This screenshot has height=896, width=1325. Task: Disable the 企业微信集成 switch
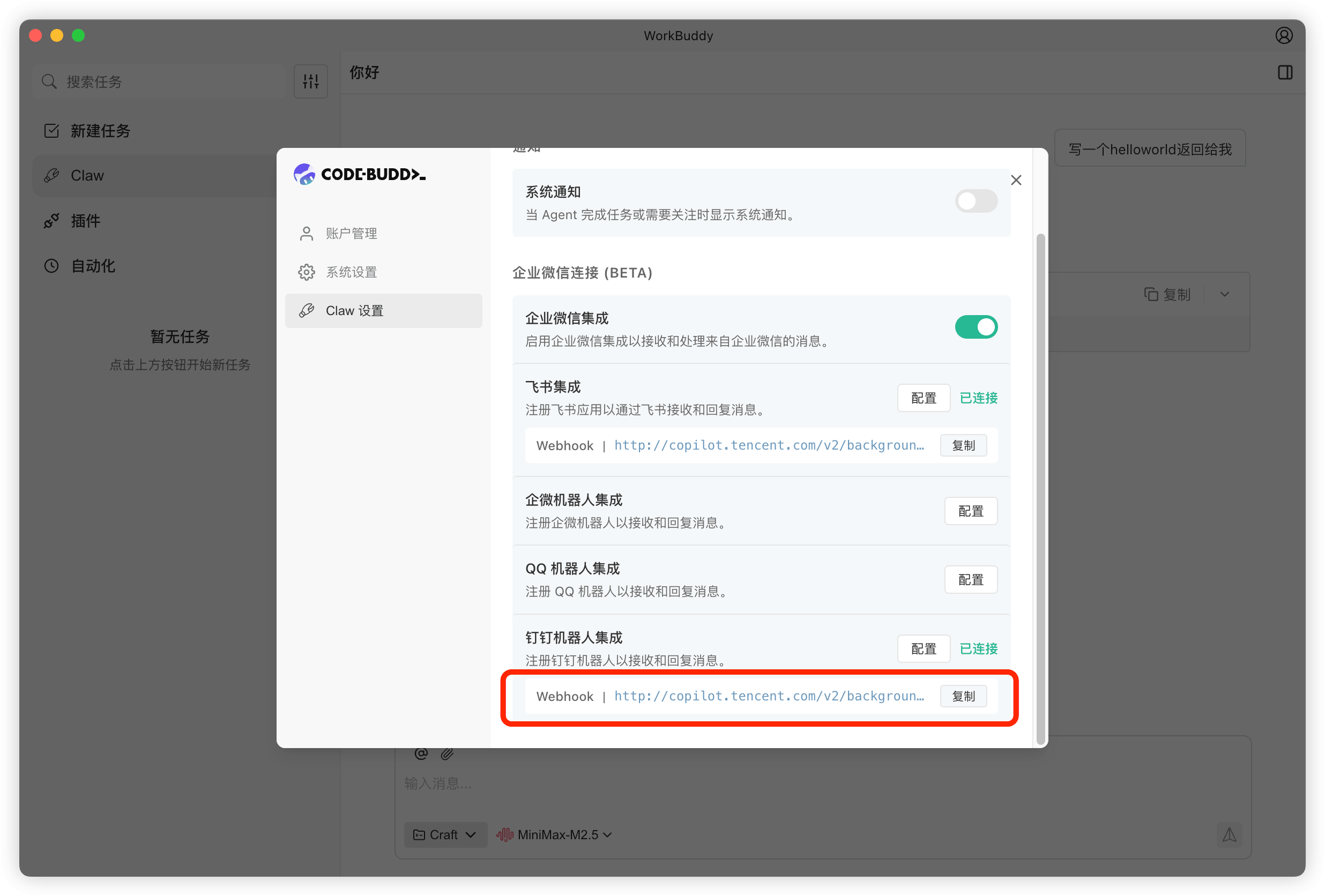click(976, 326)
